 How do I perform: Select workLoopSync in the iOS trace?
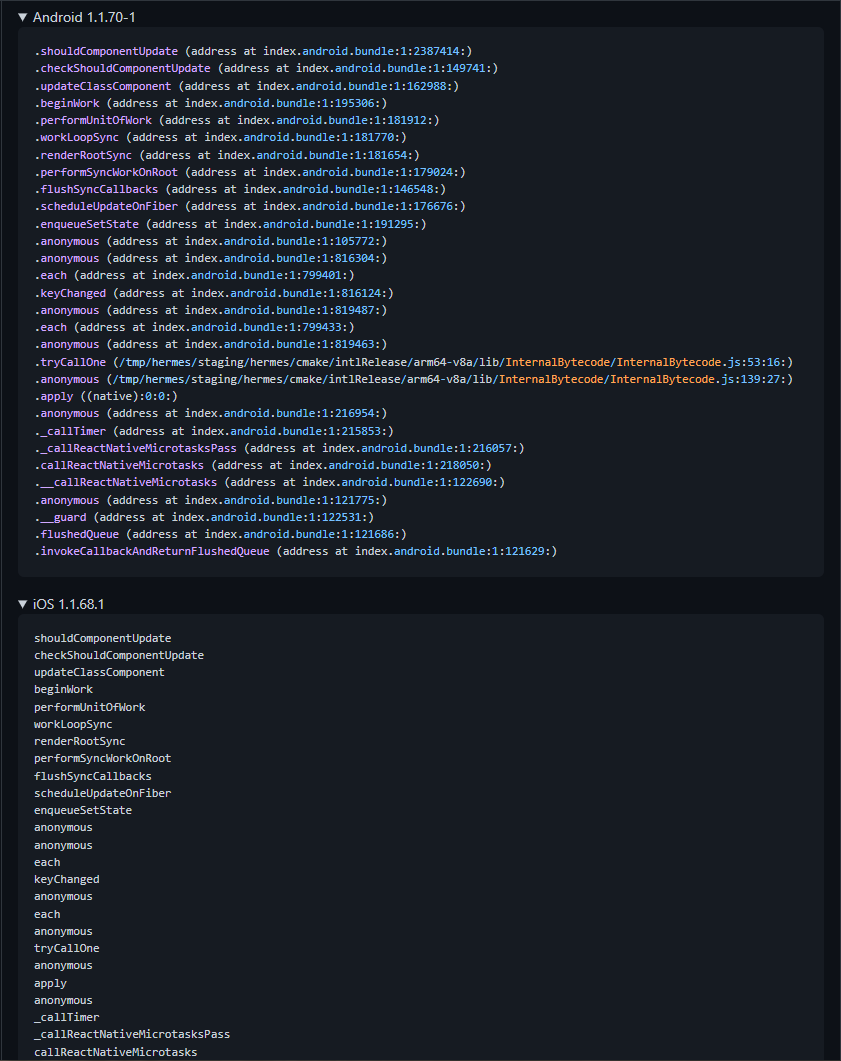(73, 724)
